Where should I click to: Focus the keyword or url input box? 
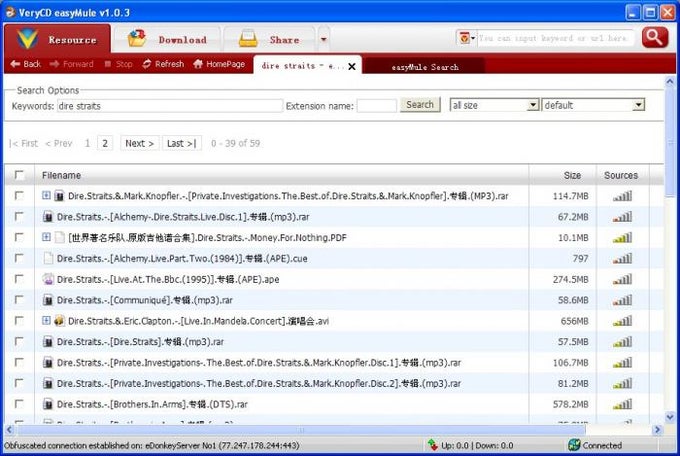(x=555, y=38)
